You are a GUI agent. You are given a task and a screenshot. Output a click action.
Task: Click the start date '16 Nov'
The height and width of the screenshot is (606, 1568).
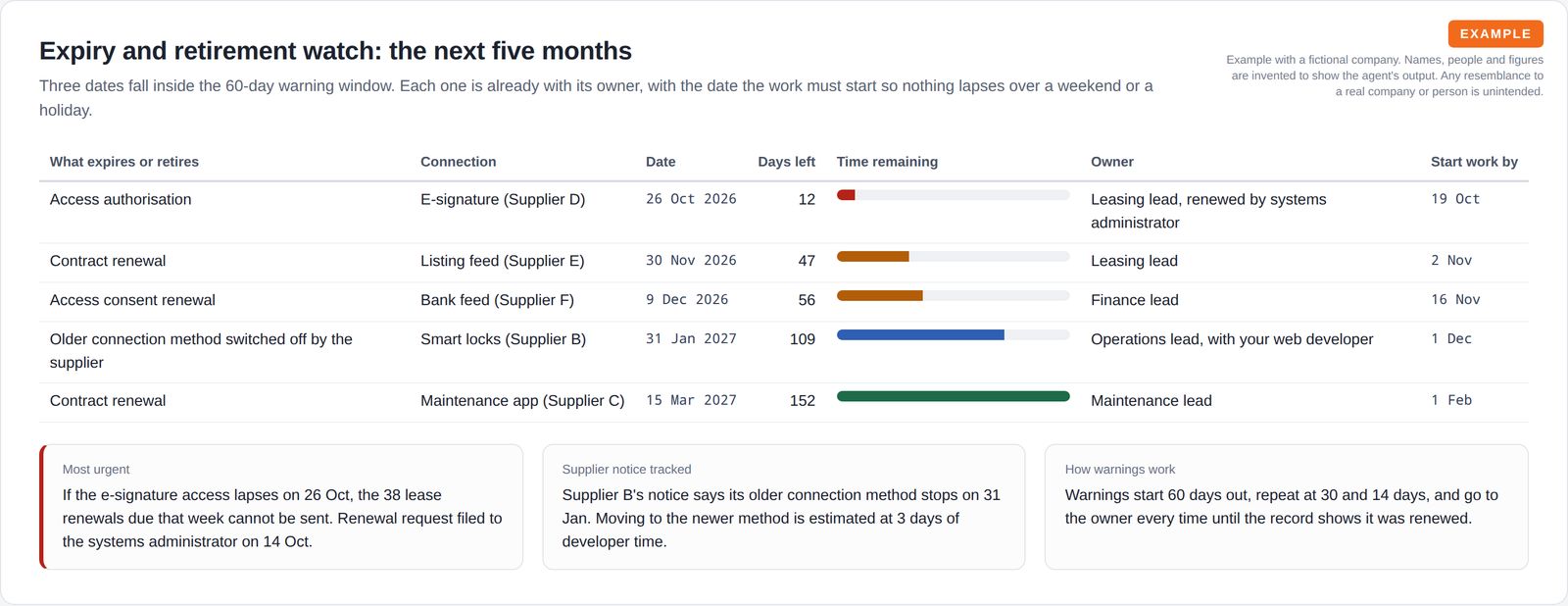1455,300
